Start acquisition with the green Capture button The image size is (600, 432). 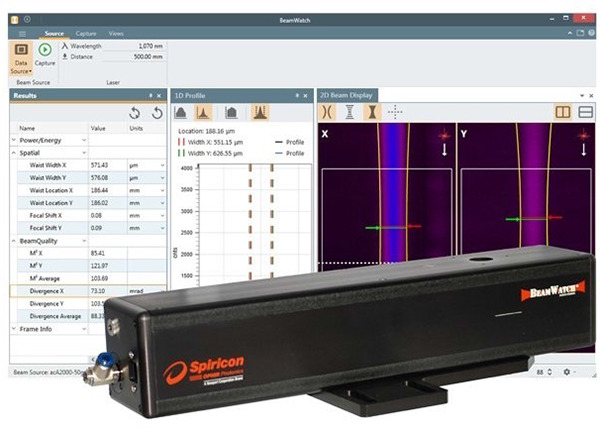tap(45, 55)
